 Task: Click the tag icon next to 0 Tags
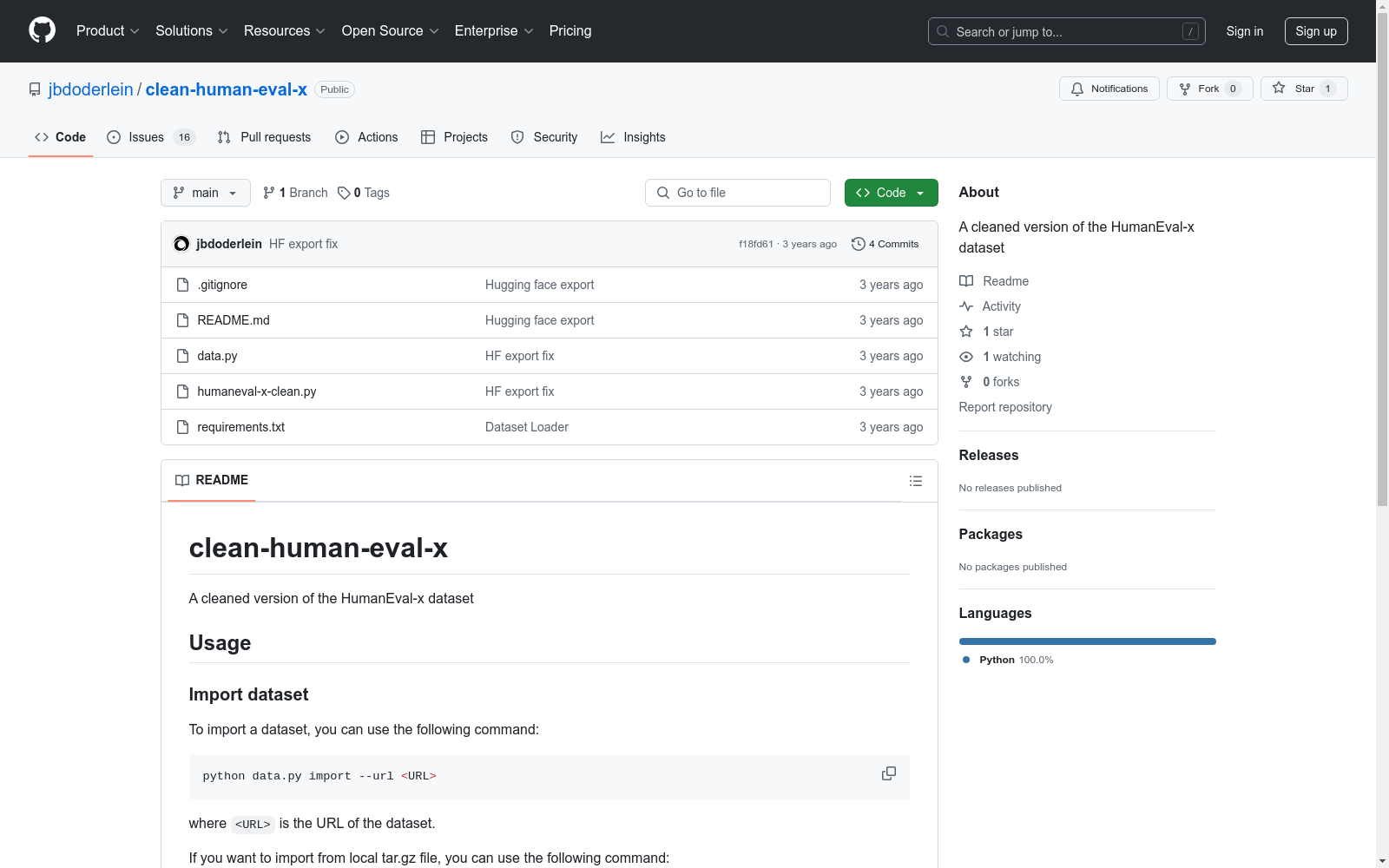click(x=344, y=193)
